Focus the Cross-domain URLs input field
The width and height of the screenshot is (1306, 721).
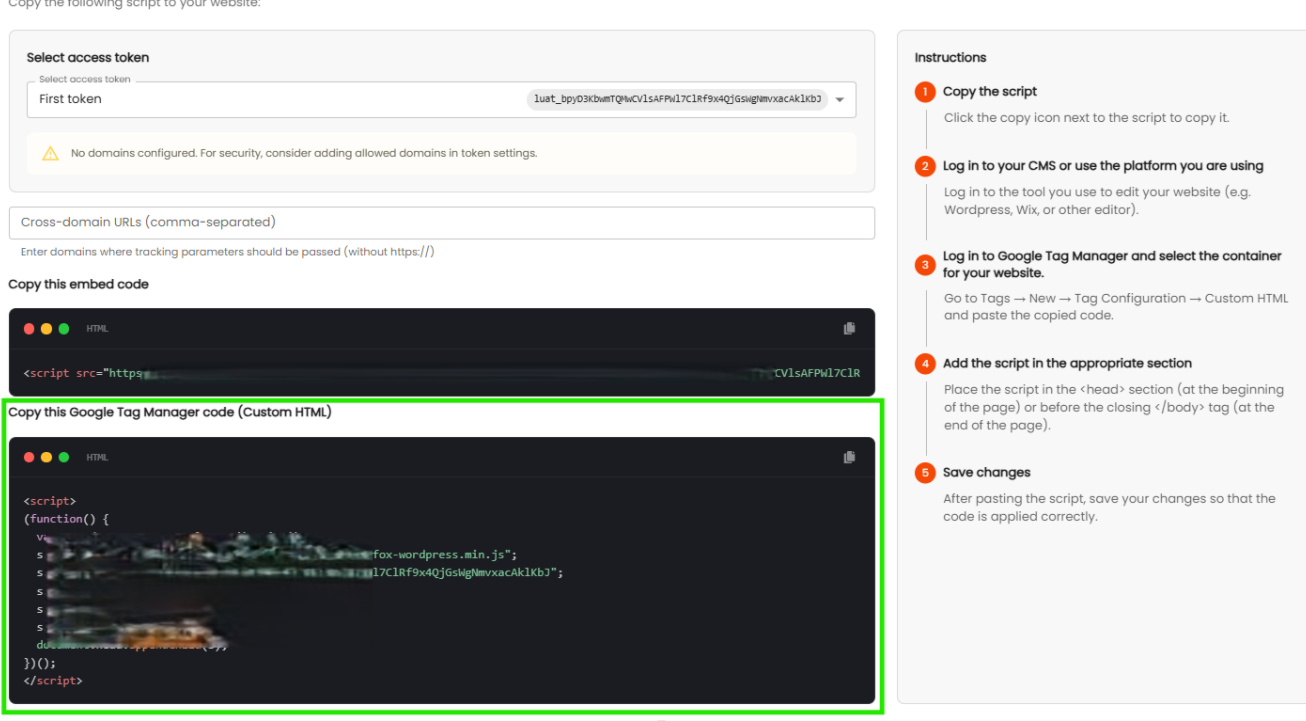[x=441, y=222]
